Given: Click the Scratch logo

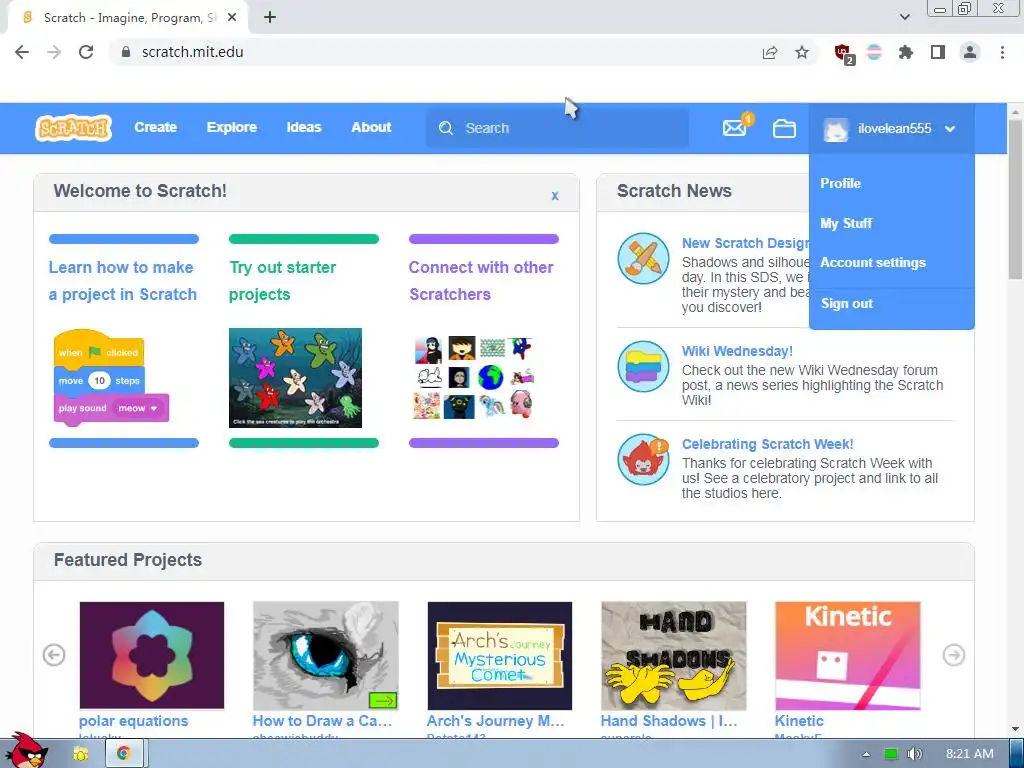Looking at the screenshot, I should [x=73, y=128].
